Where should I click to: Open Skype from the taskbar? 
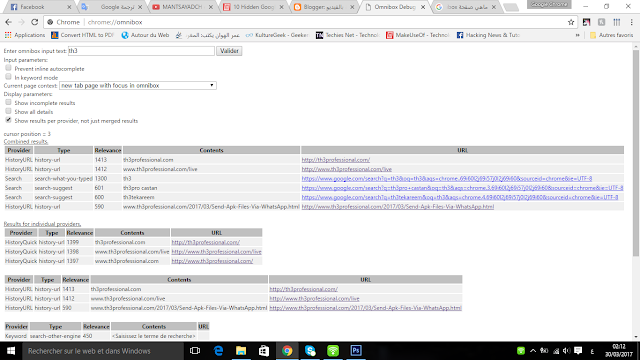[x=310, y=351]
